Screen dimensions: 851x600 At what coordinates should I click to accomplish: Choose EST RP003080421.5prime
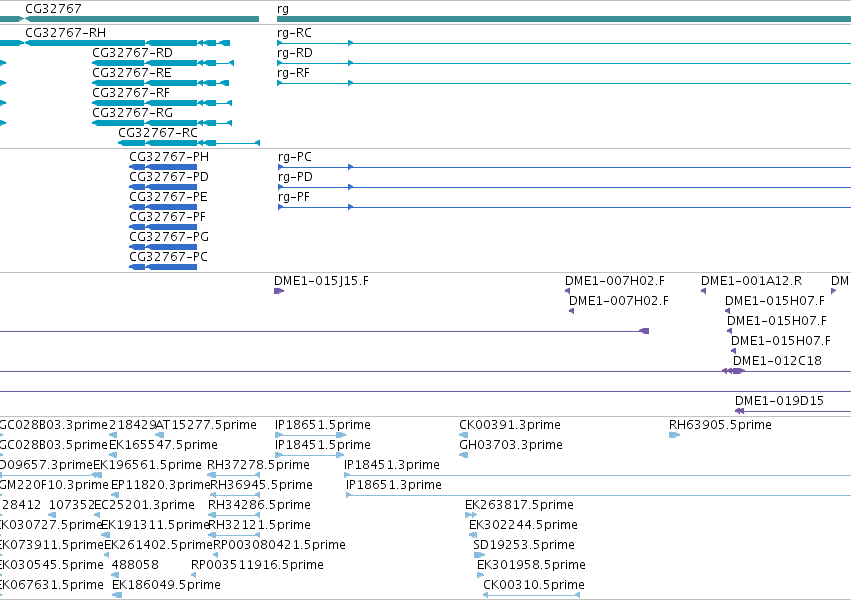280,545
